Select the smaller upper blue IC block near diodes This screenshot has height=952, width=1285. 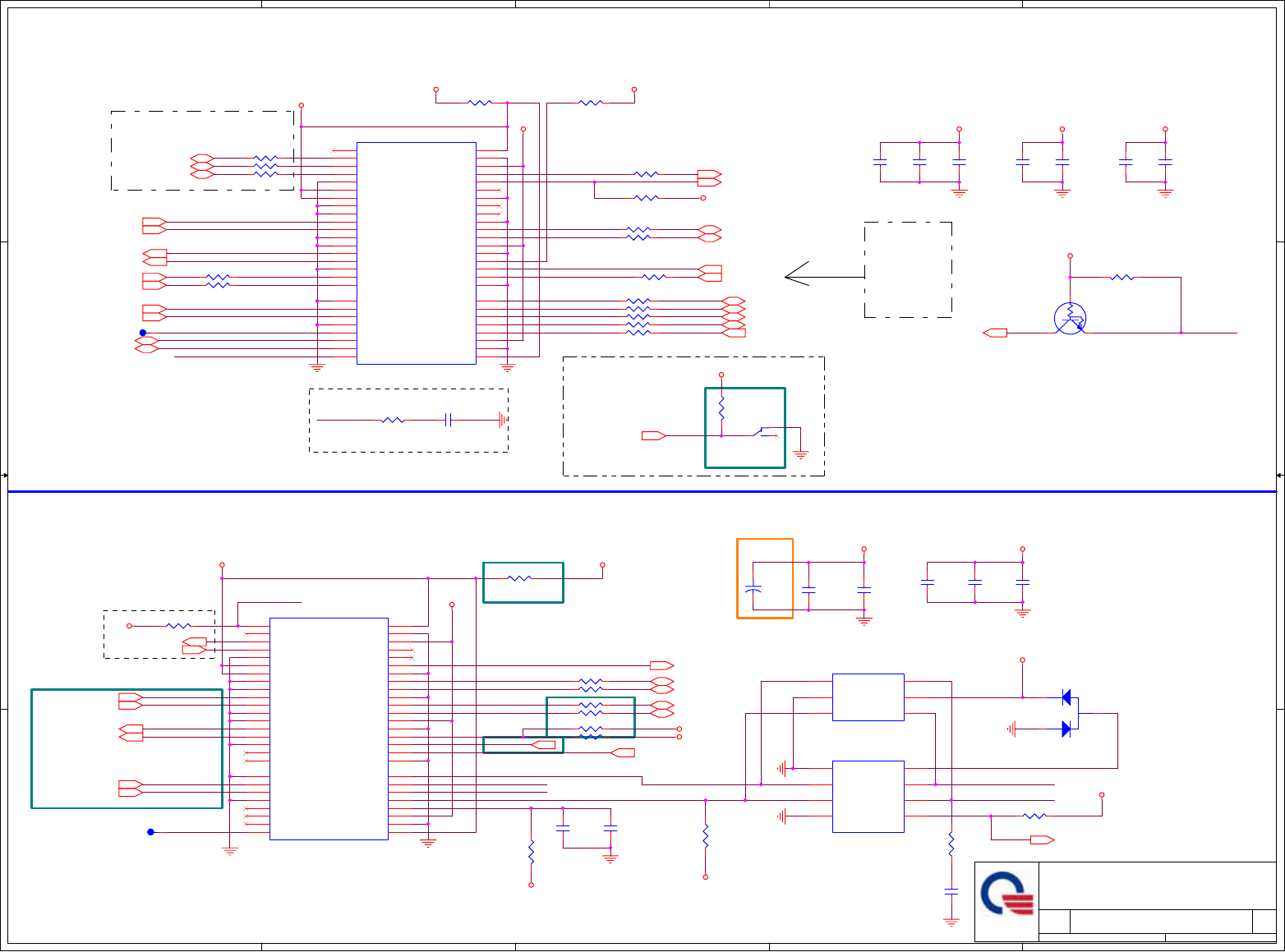[x=868, y=697]
